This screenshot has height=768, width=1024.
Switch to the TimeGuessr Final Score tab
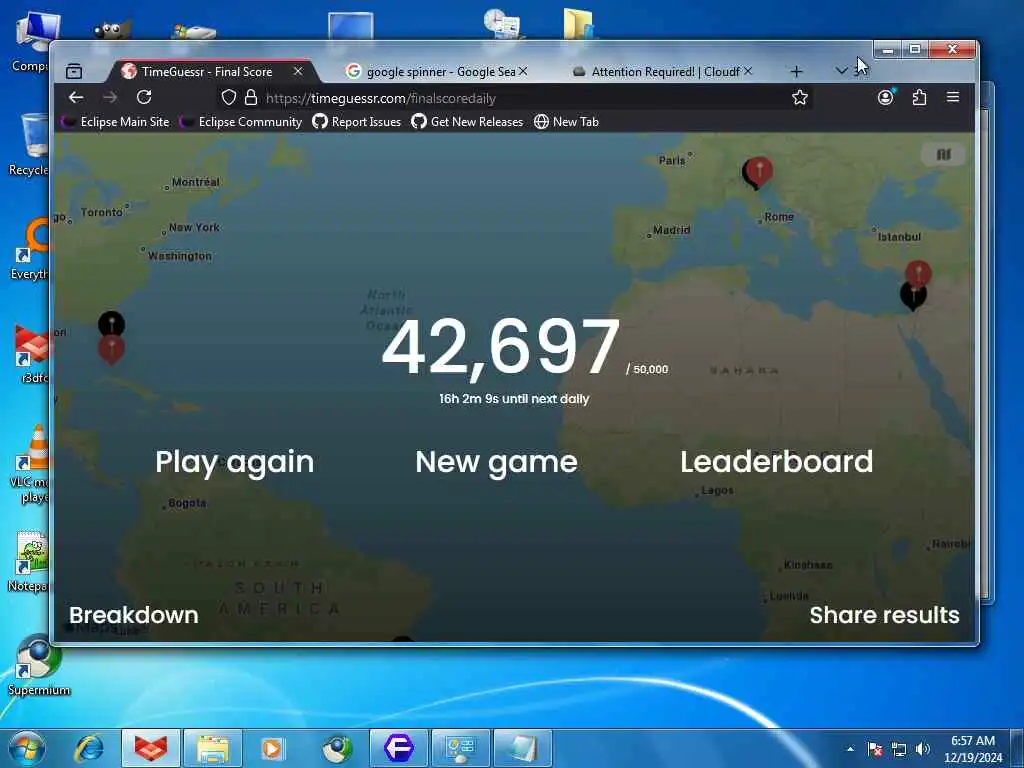coord(207,71)
